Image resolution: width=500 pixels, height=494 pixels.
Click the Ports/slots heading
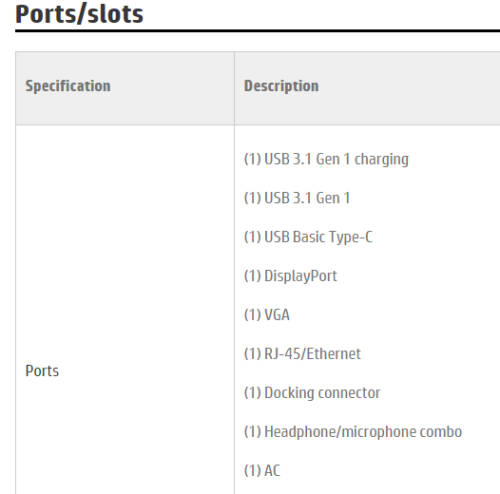pos(79,14)
